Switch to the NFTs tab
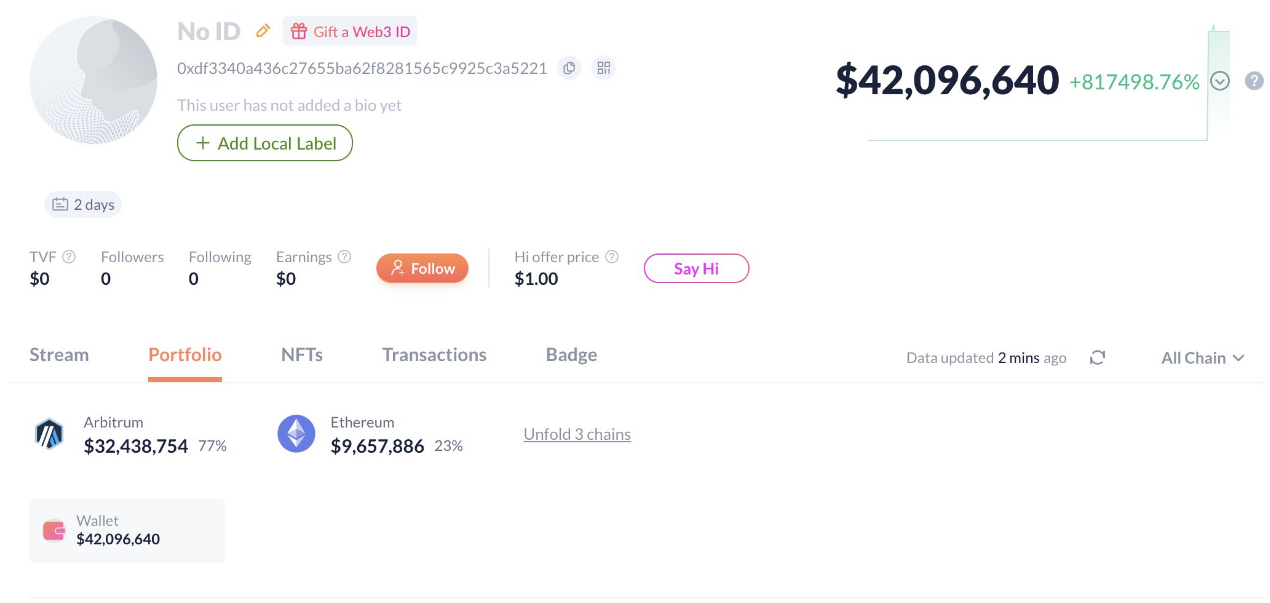This screenshot has height=603, width=1270. (x=302, y=355)
